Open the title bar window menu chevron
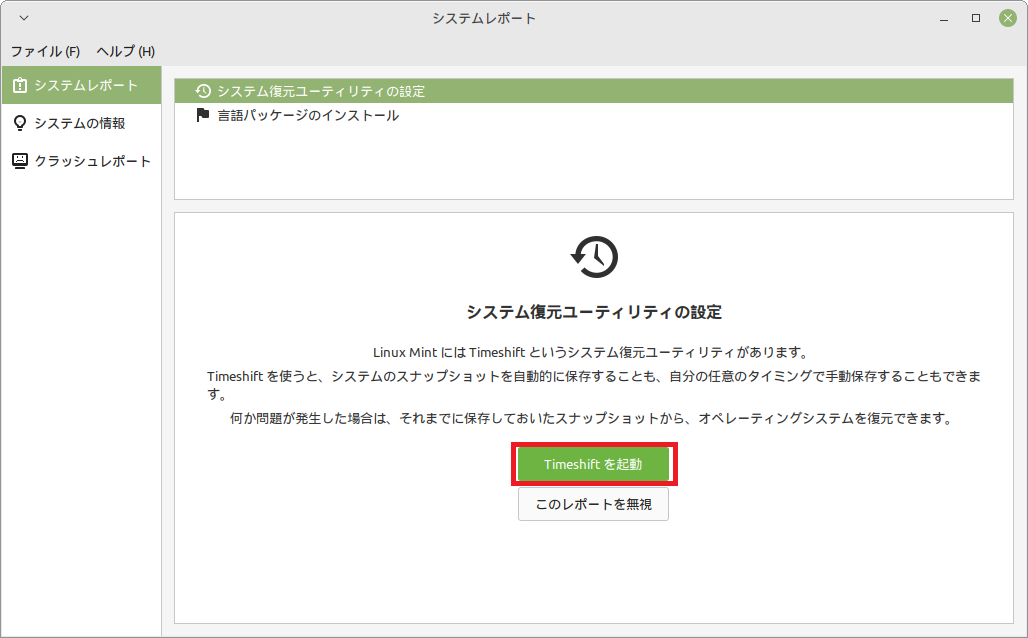The width and height of the screenshot is (1028, 638). click(24, 18)
